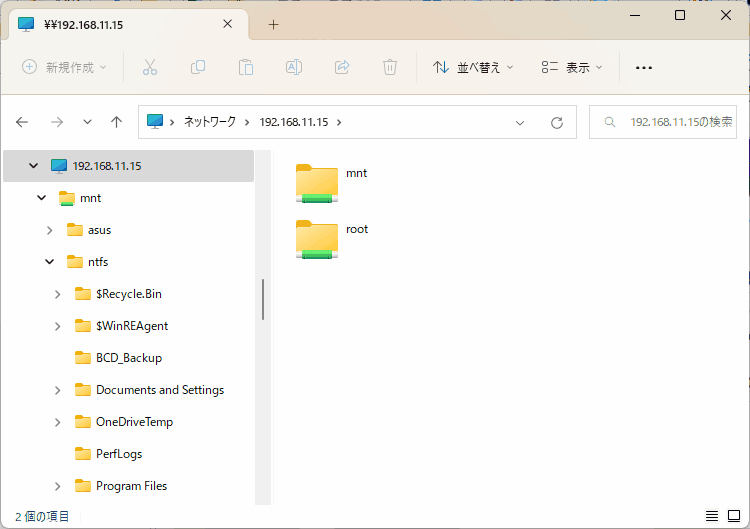Open the three-dot See more menu
This screenshot has height=529, width=750.
click(x=643, y=68)
